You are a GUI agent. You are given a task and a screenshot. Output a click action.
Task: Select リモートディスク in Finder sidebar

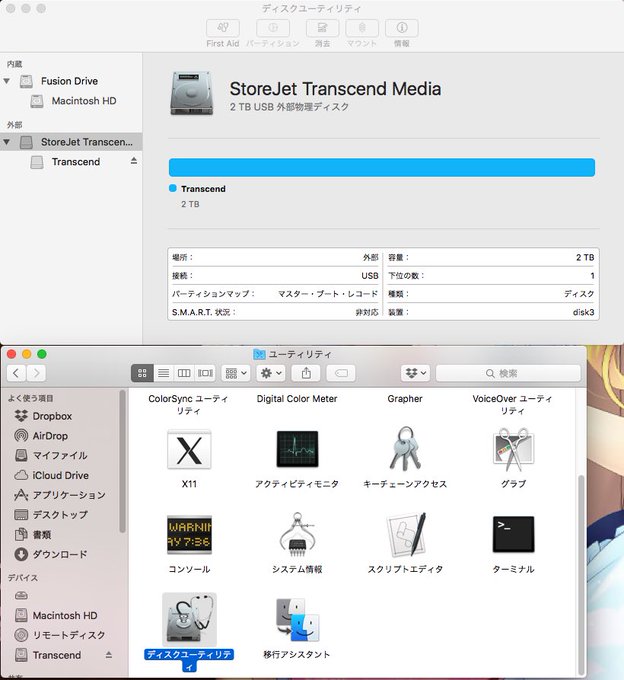pyautogui.click(x=60, y=635)
